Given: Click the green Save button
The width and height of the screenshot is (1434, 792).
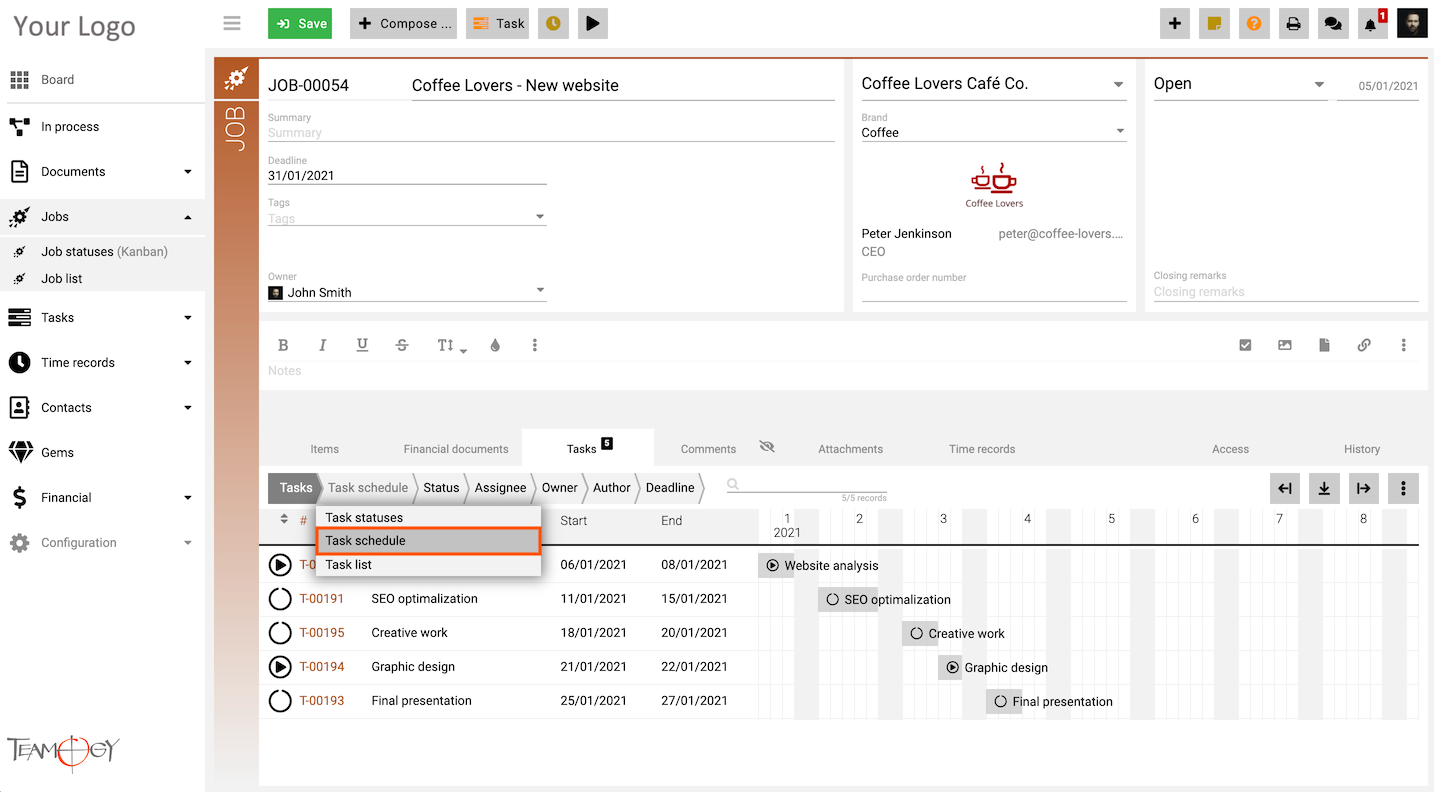Looking at the screenshot, I should [x=300, y=23].
